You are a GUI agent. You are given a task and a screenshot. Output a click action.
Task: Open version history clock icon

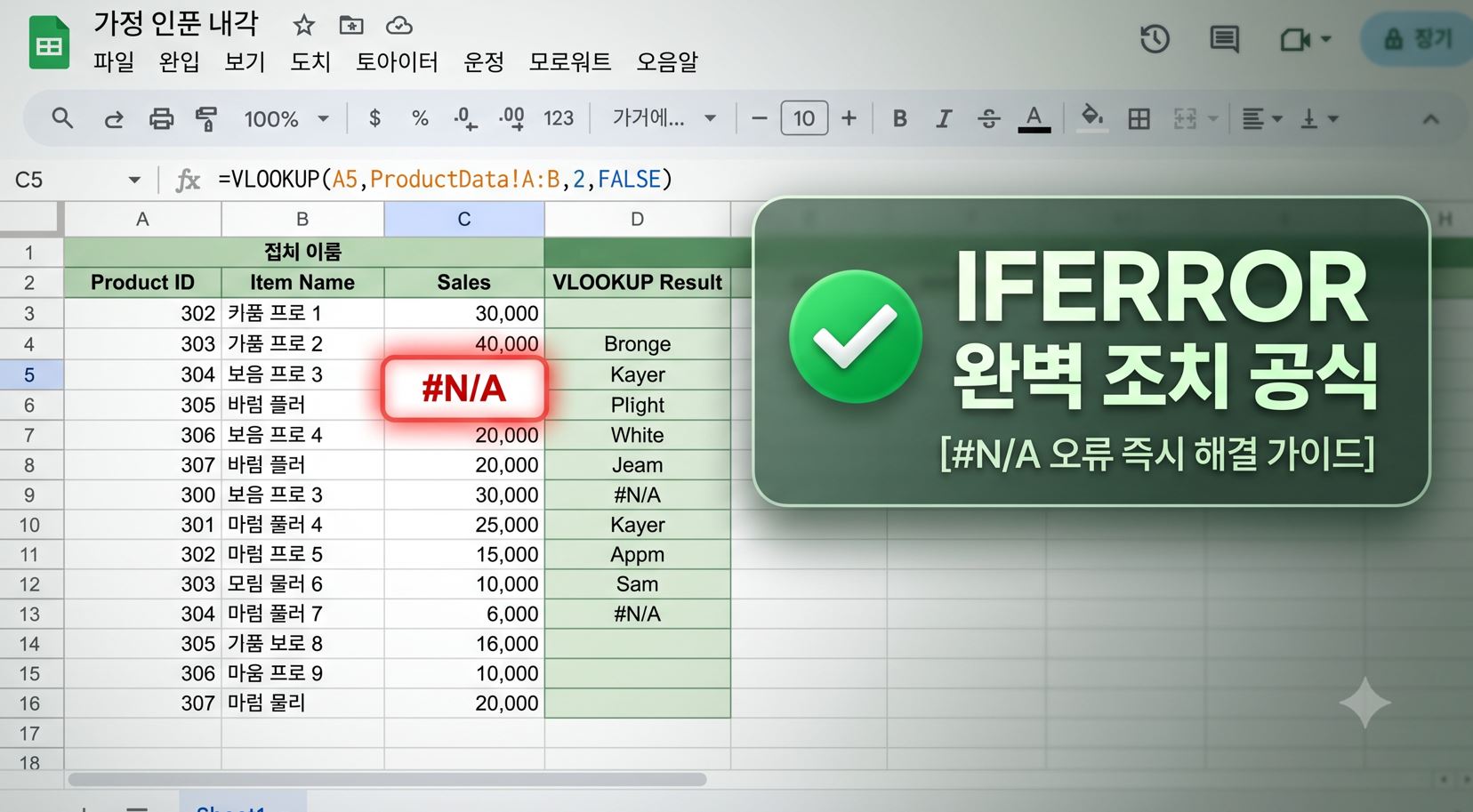(x=1155, y=39)
